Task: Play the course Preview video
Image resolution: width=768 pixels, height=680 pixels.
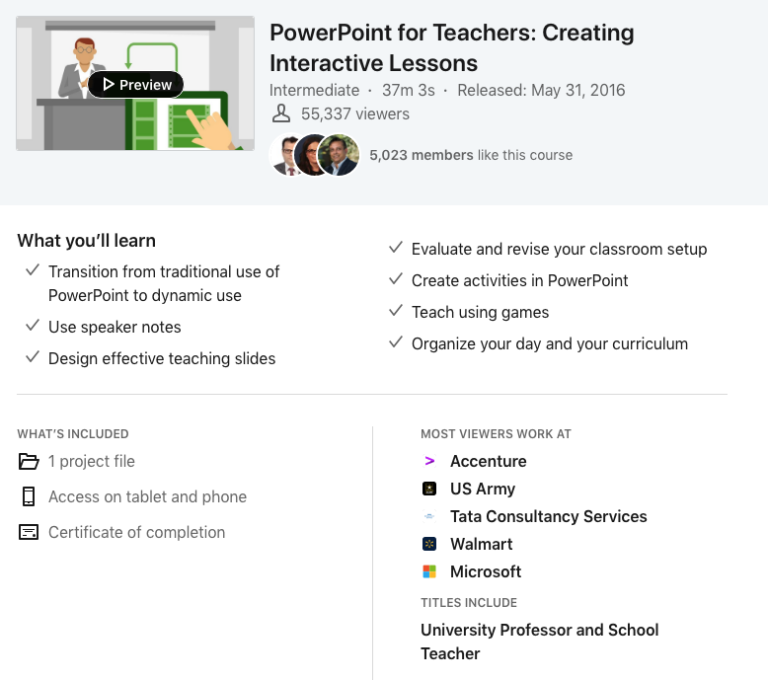Action: 136,85
